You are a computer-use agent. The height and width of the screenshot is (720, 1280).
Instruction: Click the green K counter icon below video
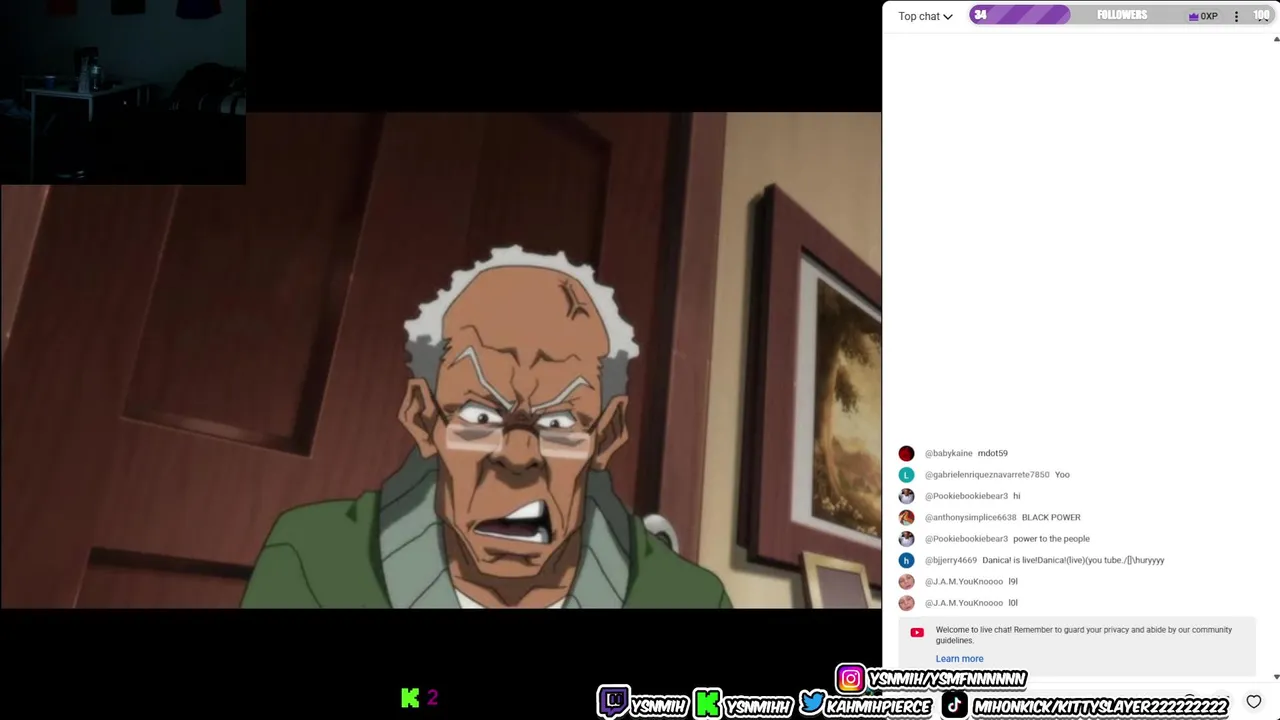click(x=410, y=698)
